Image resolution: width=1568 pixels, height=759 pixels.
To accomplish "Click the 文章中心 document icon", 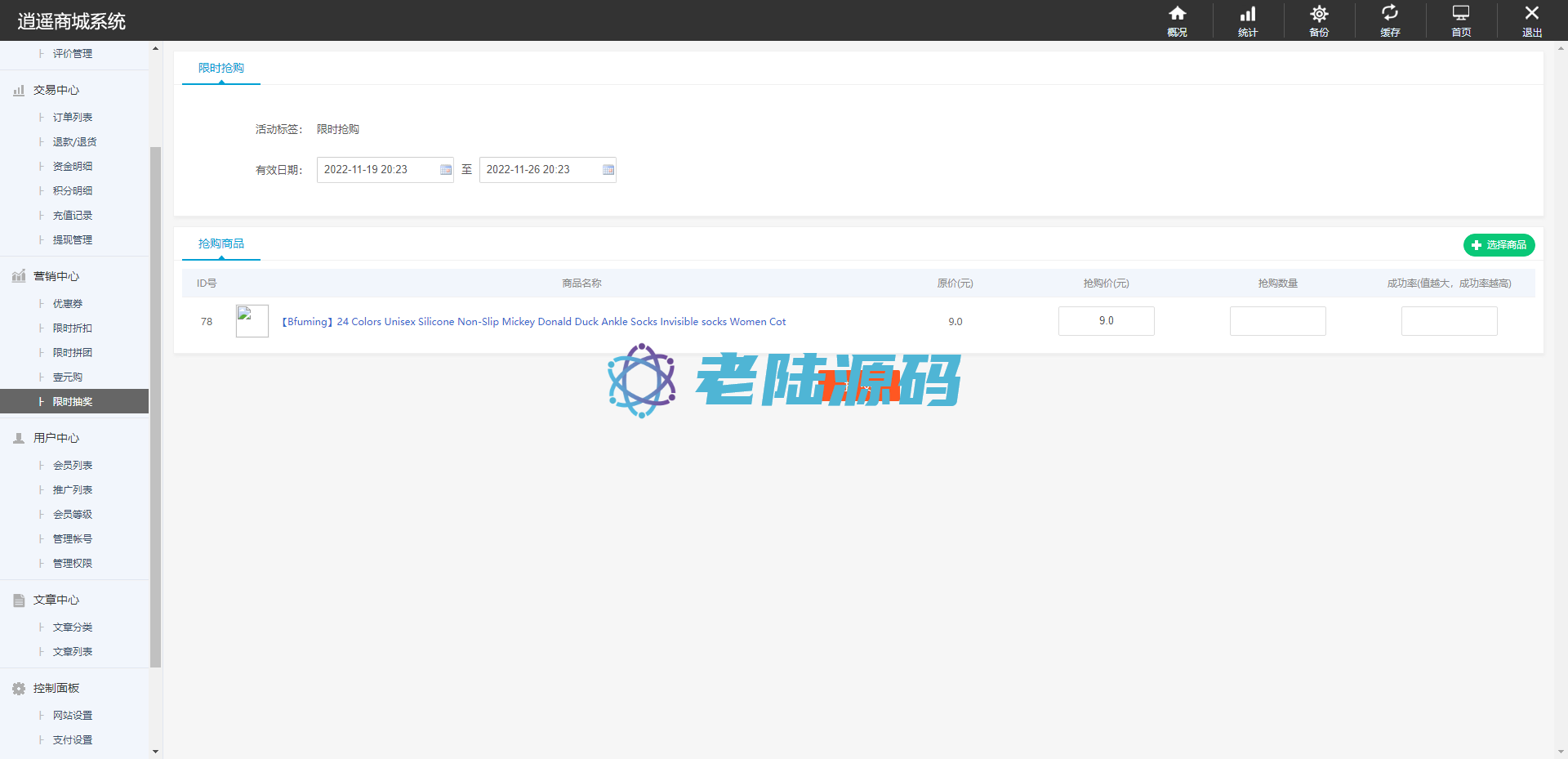I will 19,600.
